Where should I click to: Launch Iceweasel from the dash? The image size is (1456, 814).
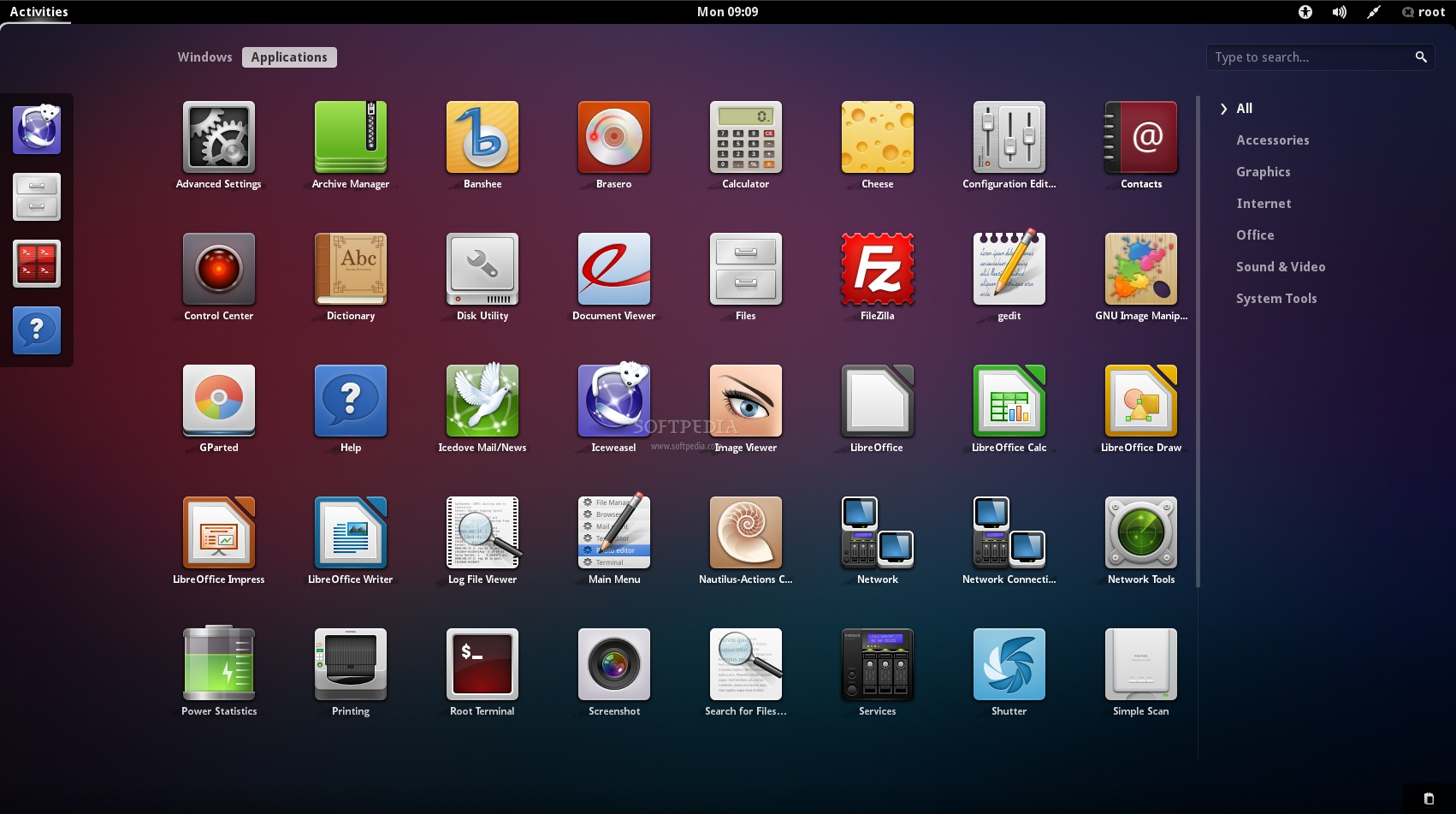click(37, 130)
